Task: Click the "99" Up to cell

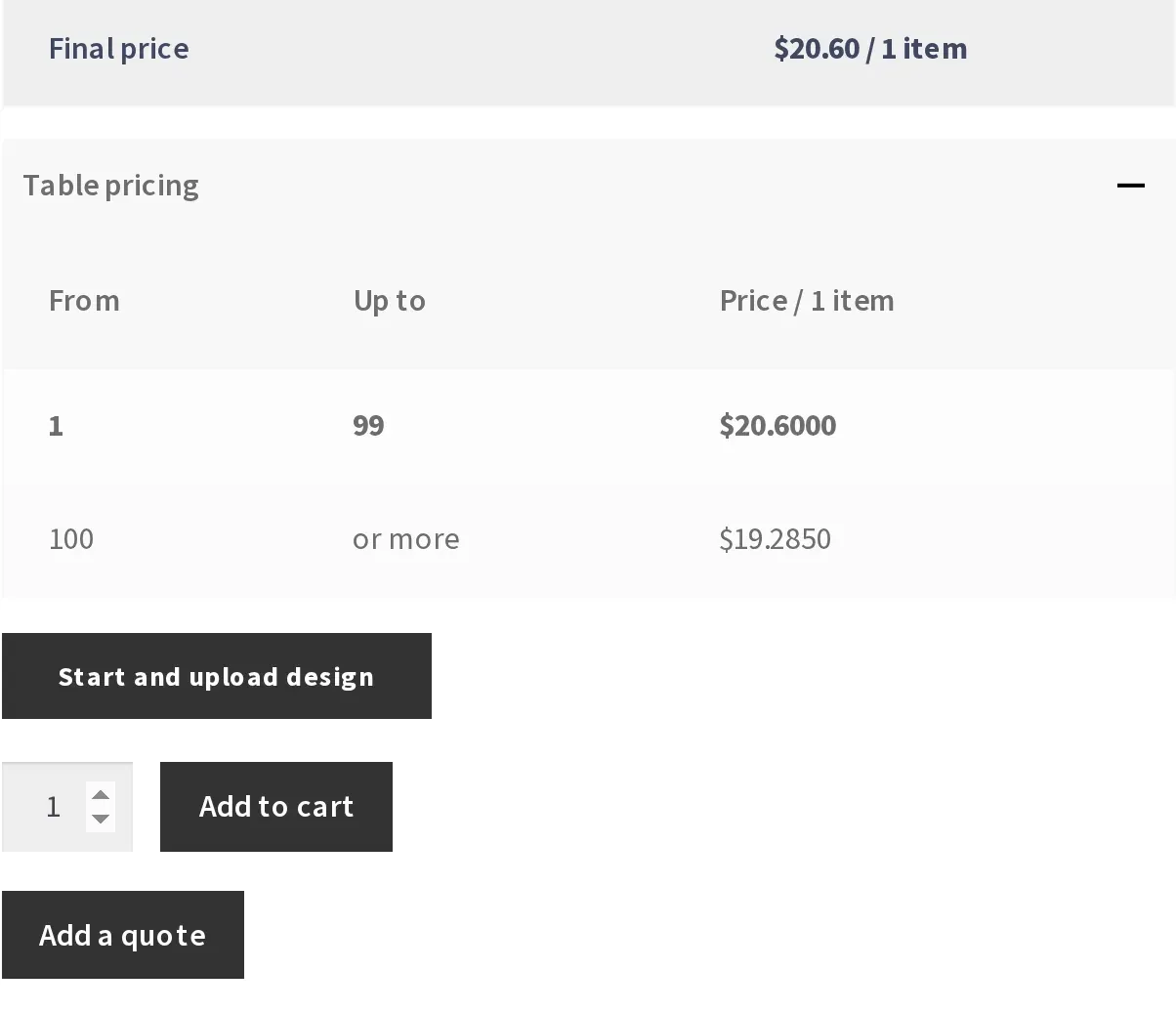Action: point(368,425)
